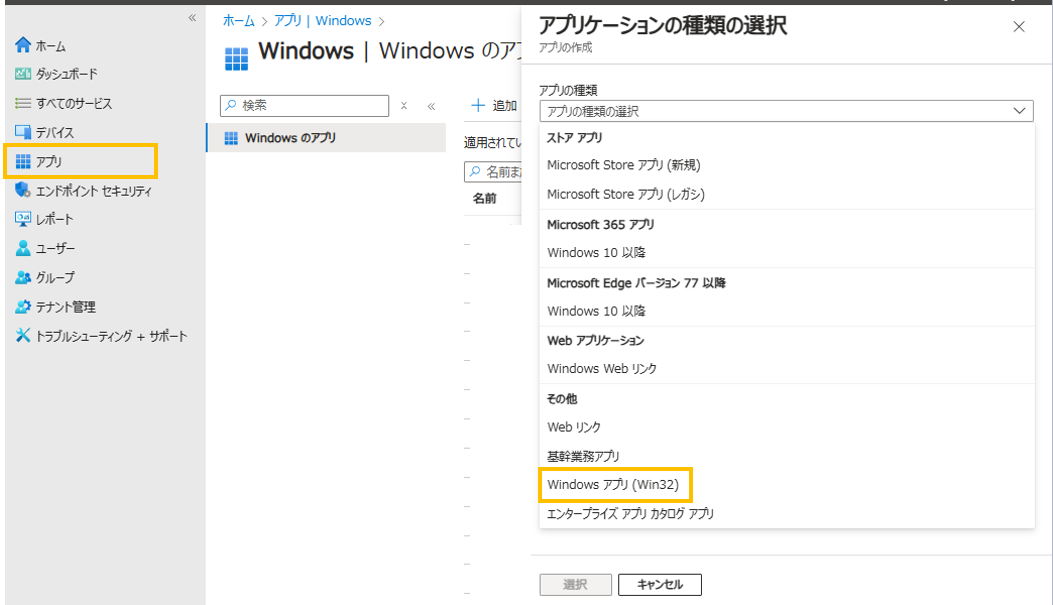Click the ストア アプリ group heading
Viewport: 1053px width, 605px height.
click(x=575, y=138)
